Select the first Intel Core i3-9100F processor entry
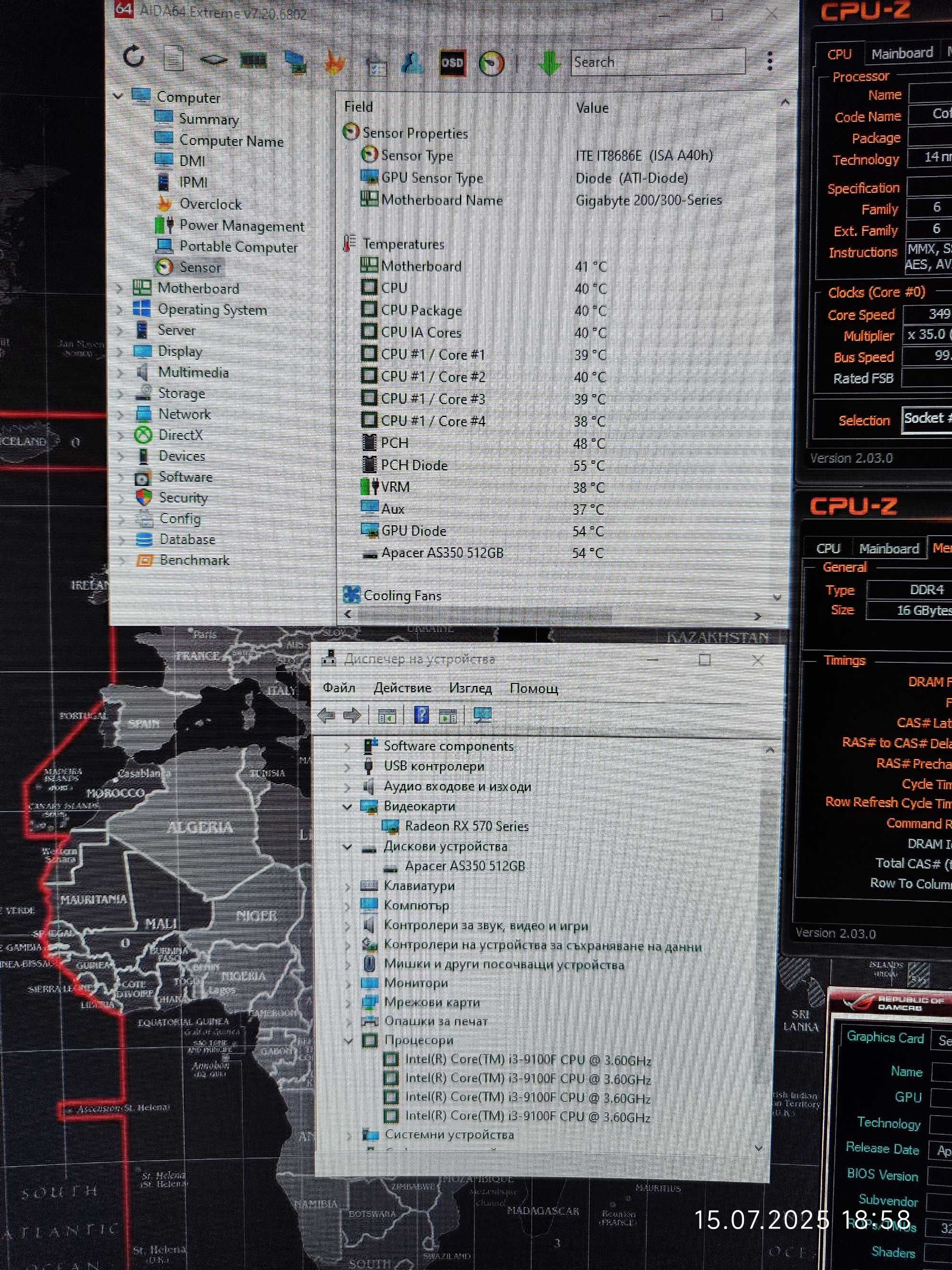The image size is (952, 1270). pos(528,1060)
